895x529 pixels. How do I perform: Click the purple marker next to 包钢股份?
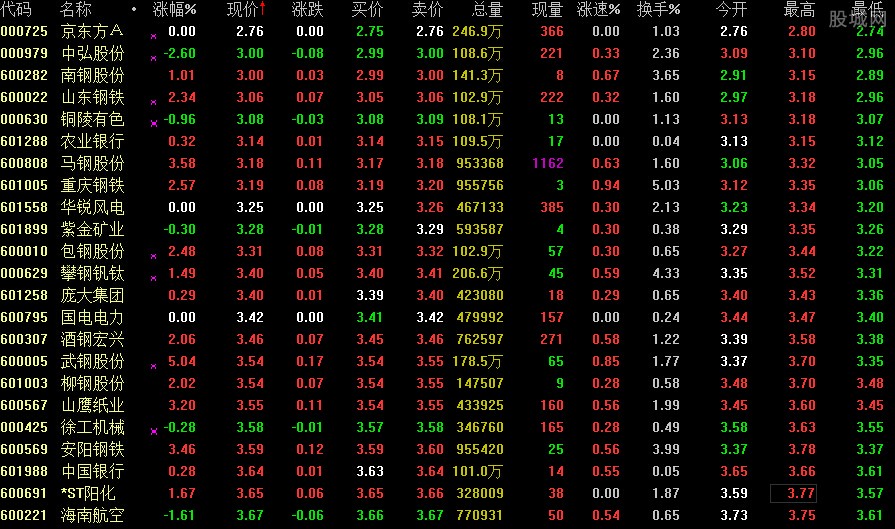pyautogui.click(x=154, y=256)
